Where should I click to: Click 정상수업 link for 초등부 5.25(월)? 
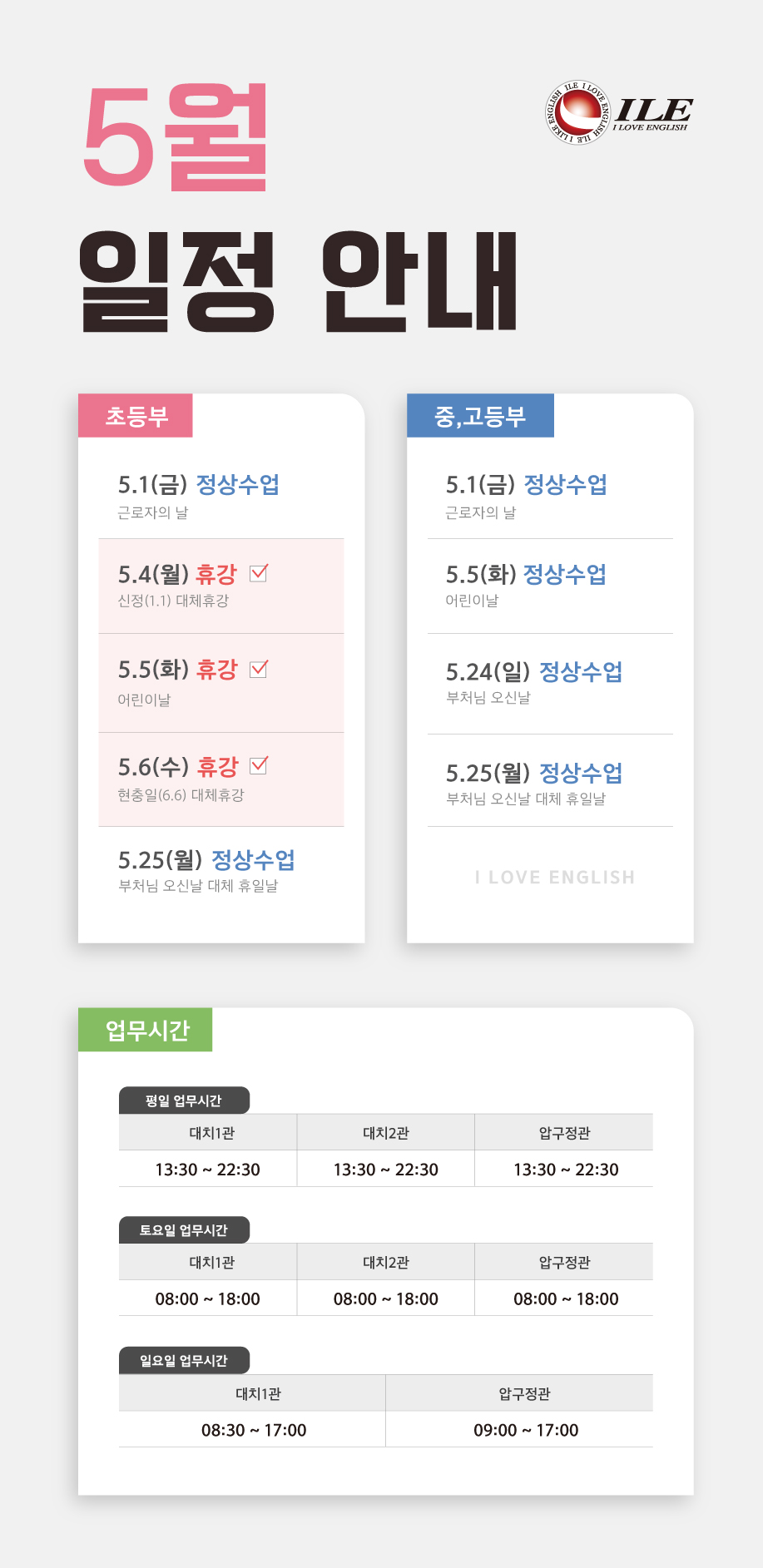coord(253,859)
